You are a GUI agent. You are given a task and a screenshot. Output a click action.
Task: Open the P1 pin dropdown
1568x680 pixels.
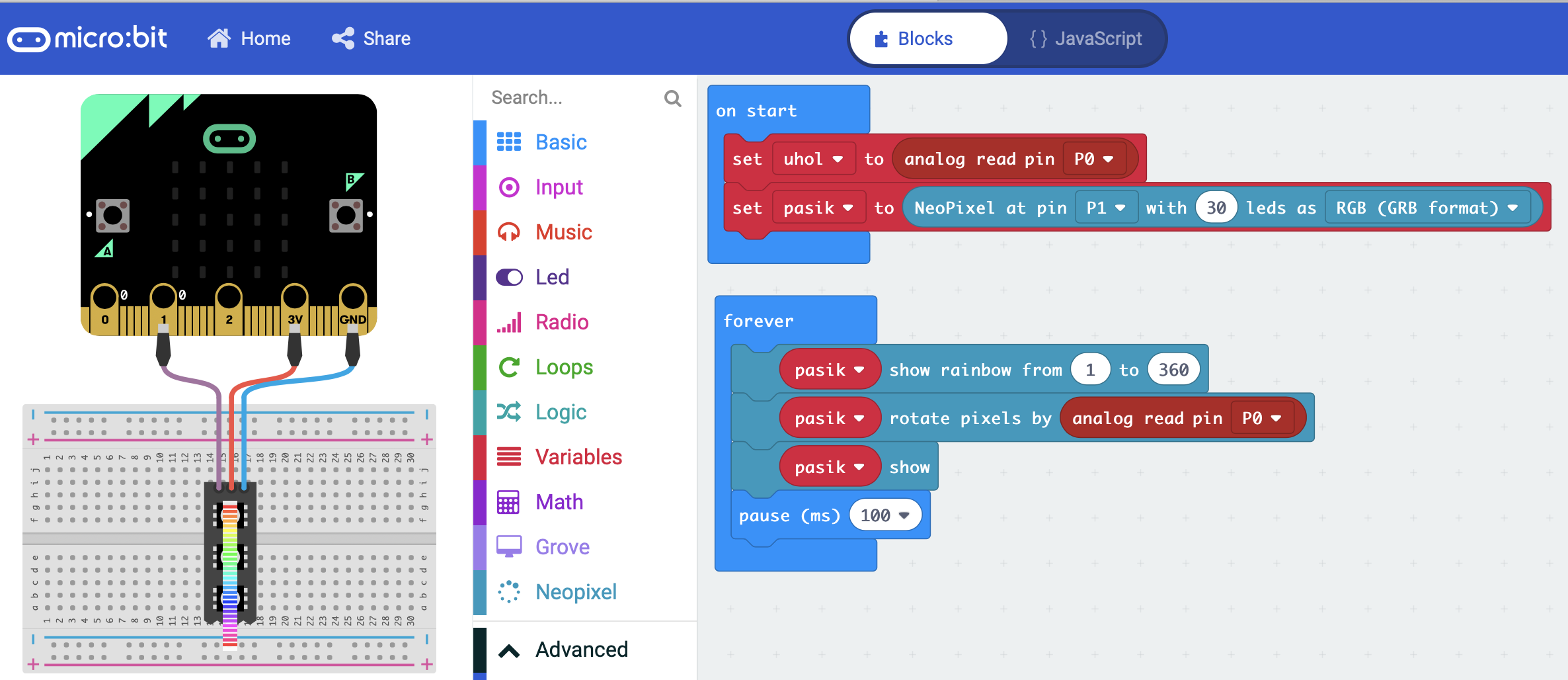click(1105, 208)
